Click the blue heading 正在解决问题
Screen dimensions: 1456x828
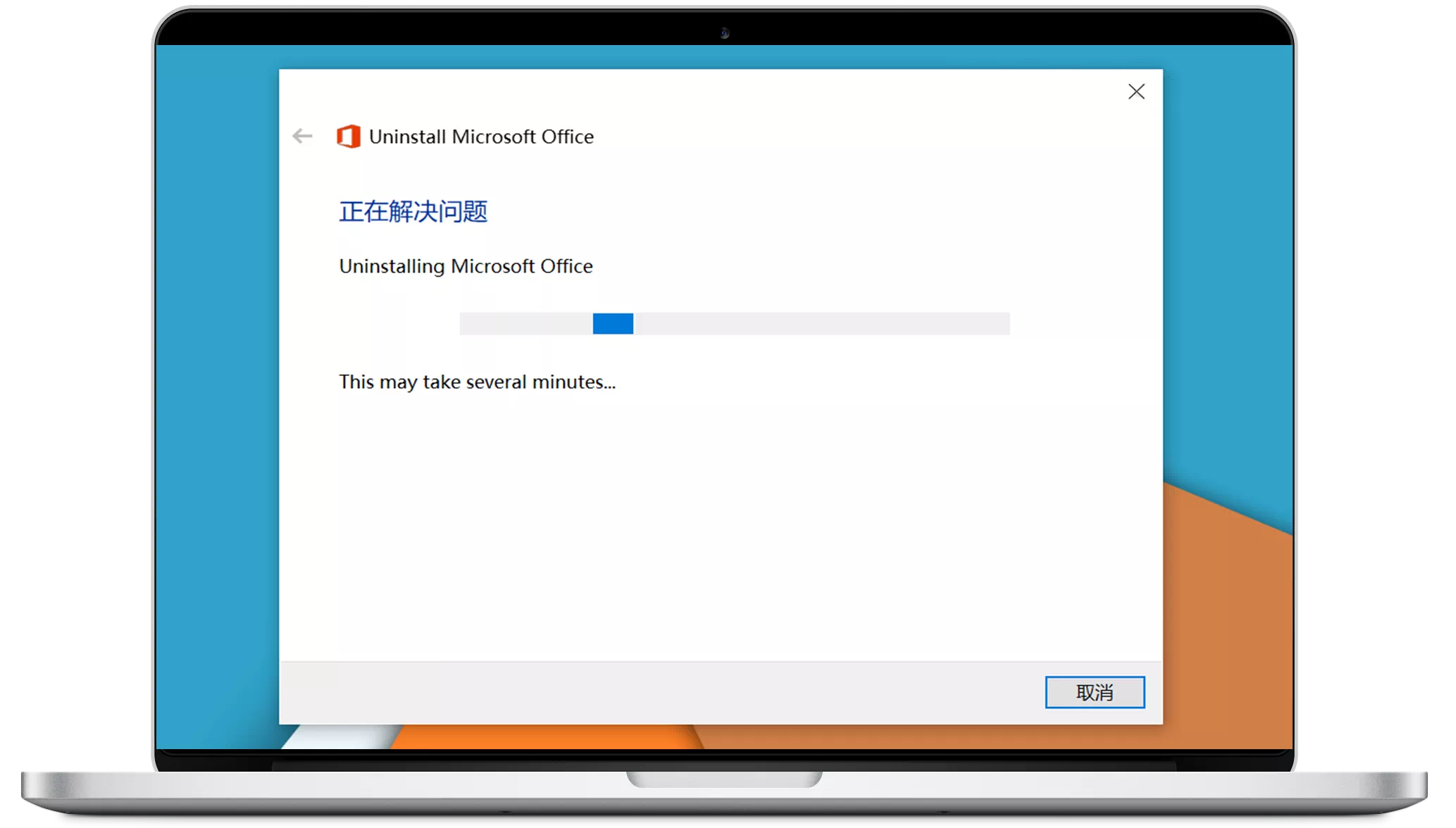413,211
